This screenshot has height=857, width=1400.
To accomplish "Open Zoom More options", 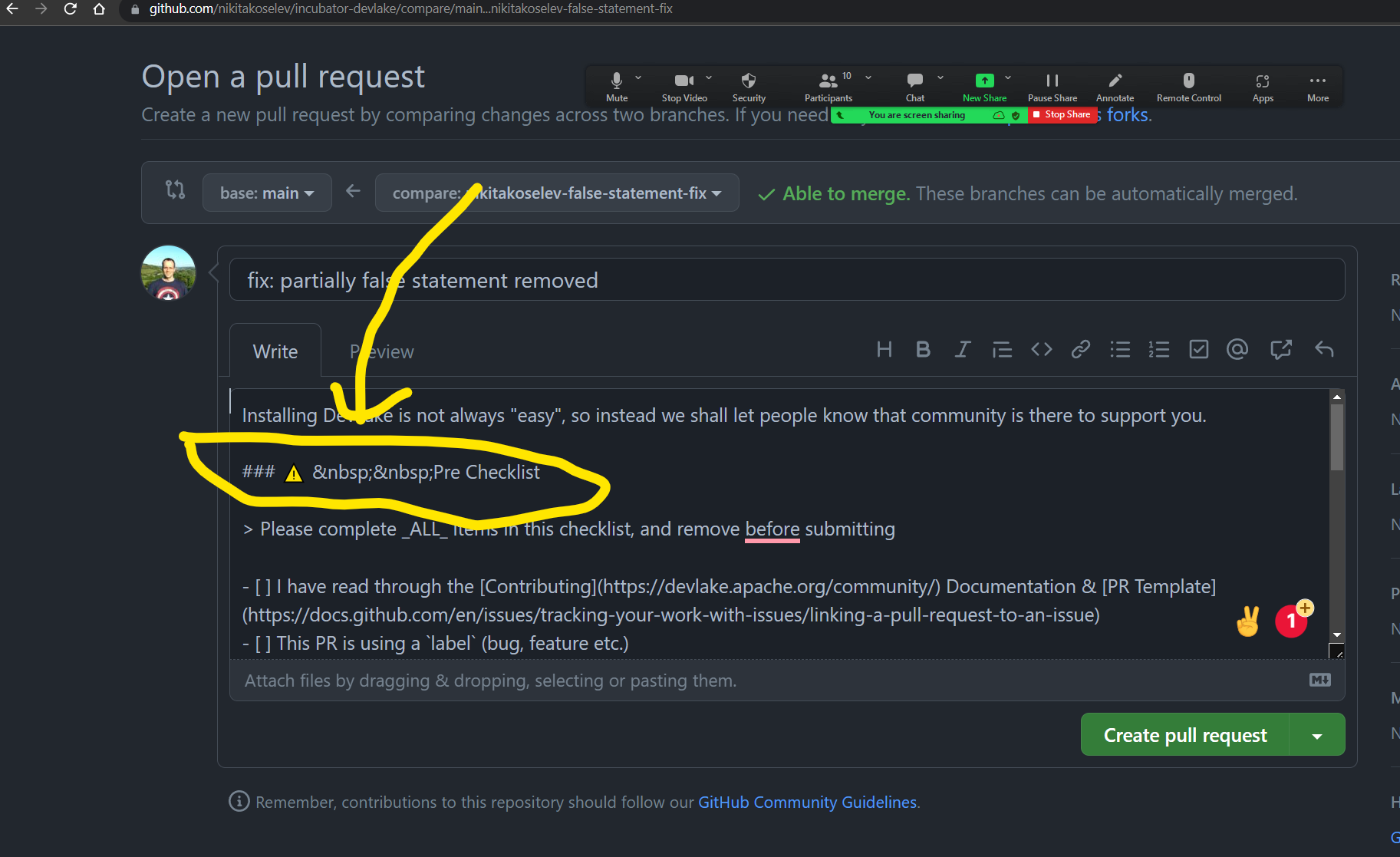I will pyautogui.click(x=1318, y=87).
